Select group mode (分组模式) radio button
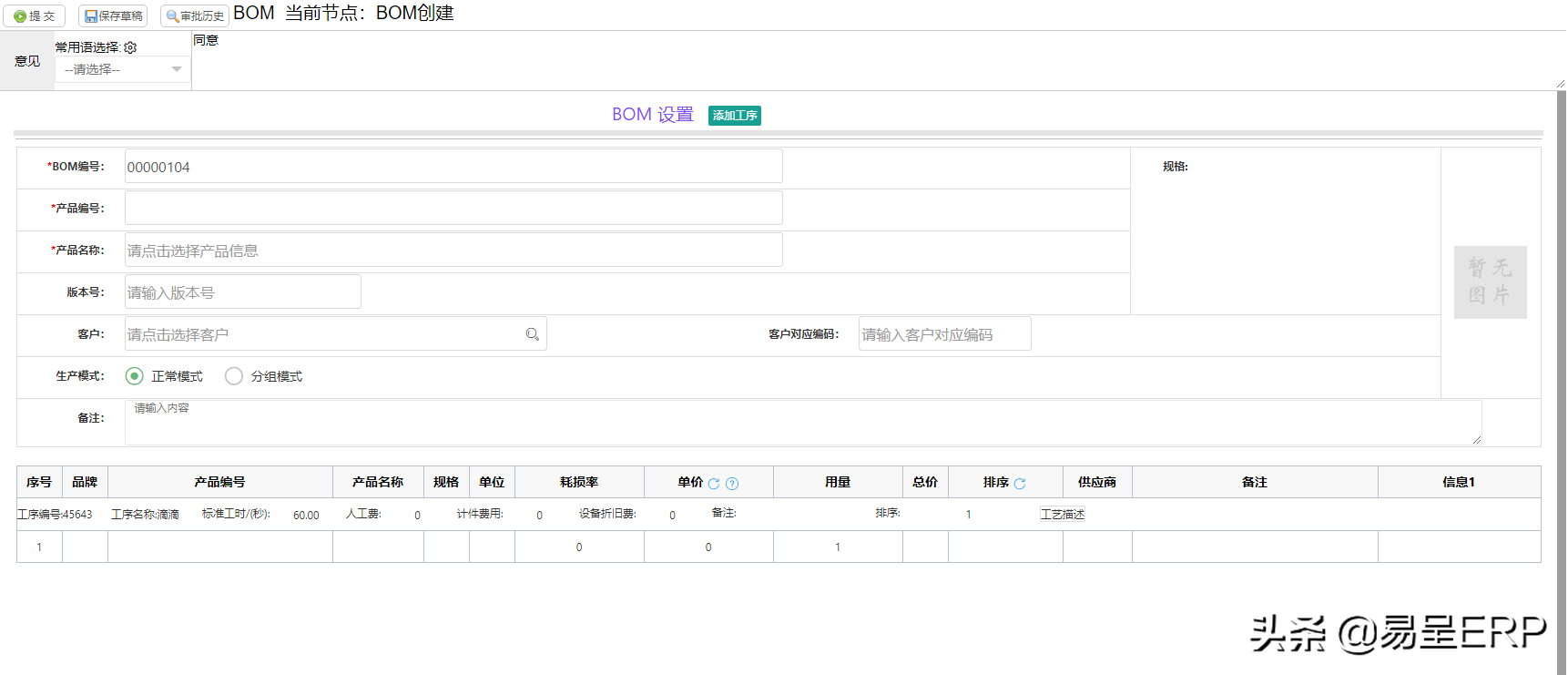The width and height of the screenshot is (1568, 675). (234, 376)
